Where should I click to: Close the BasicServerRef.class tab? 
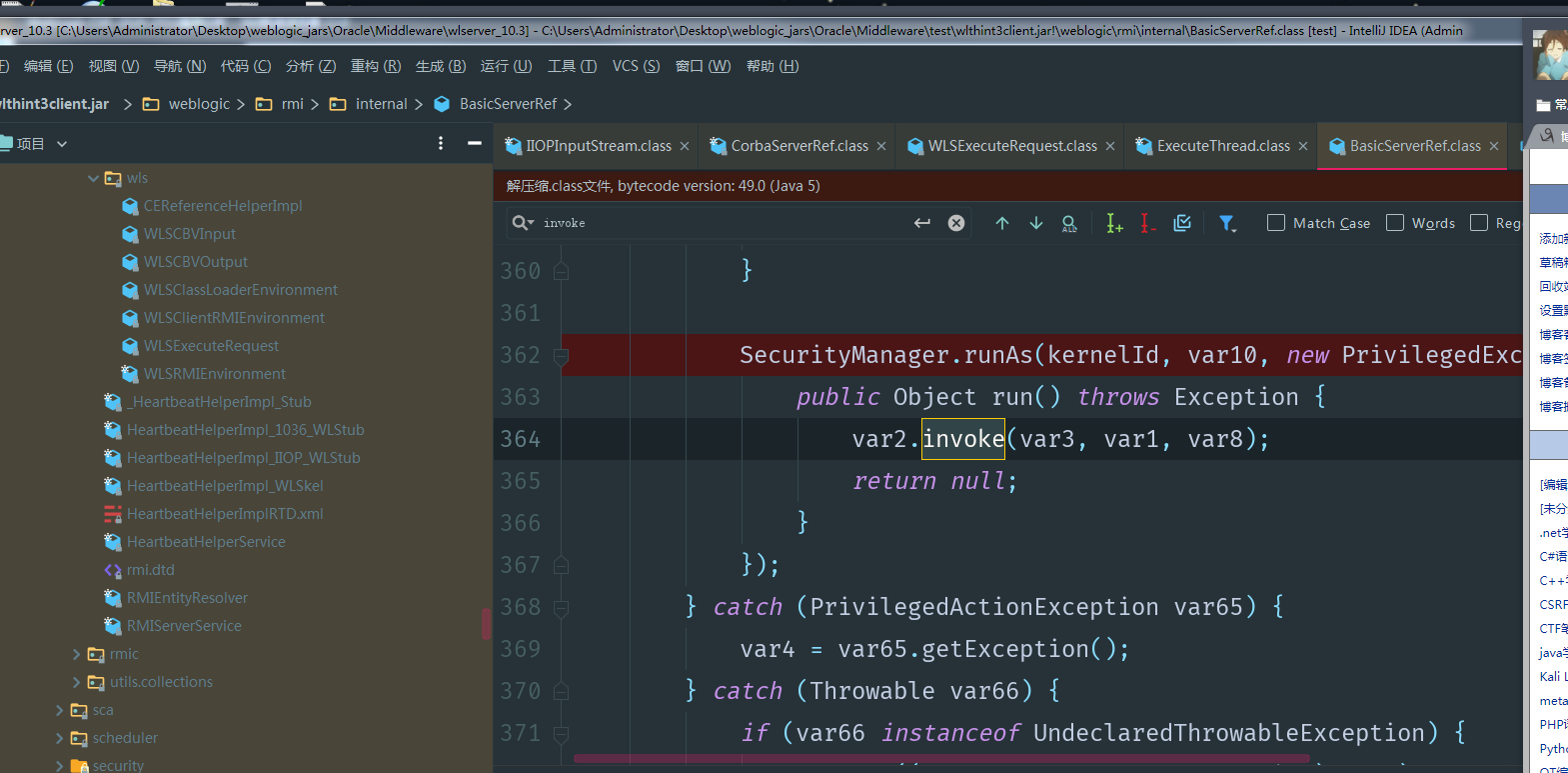point(1494,146)
